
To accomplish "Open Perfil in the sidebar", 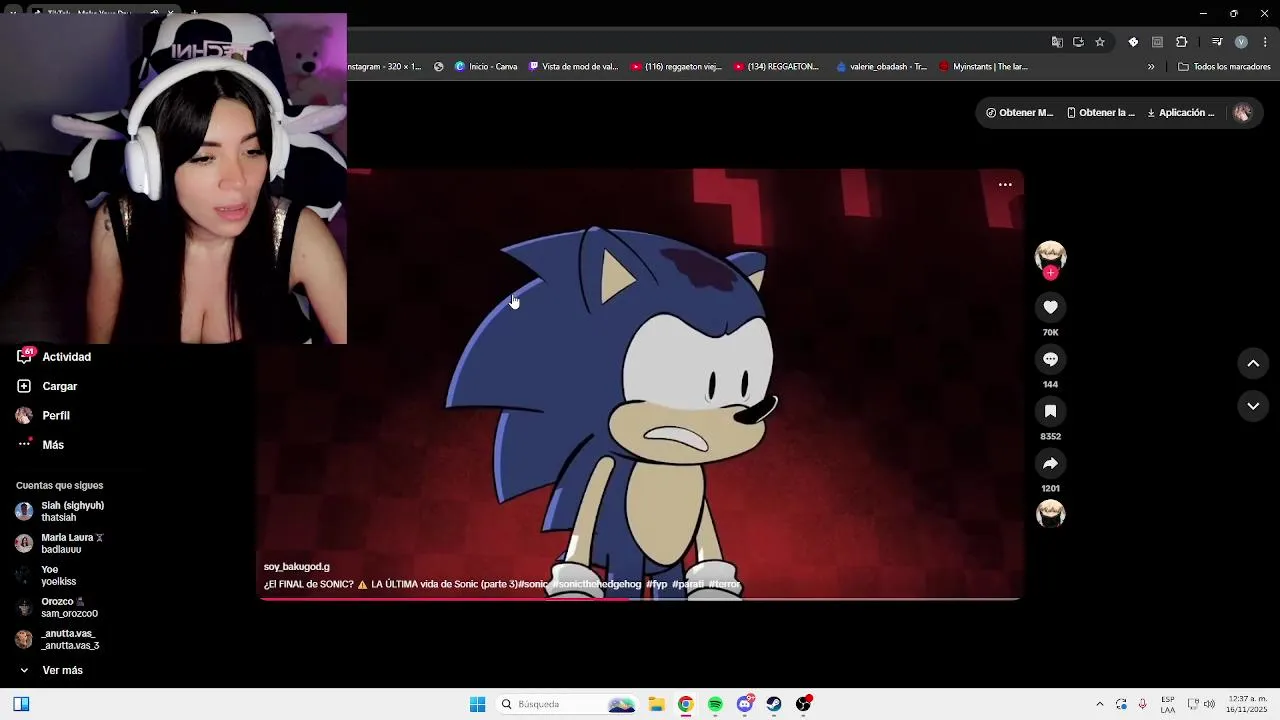I will pyautogui.click(x=43, y=415).
